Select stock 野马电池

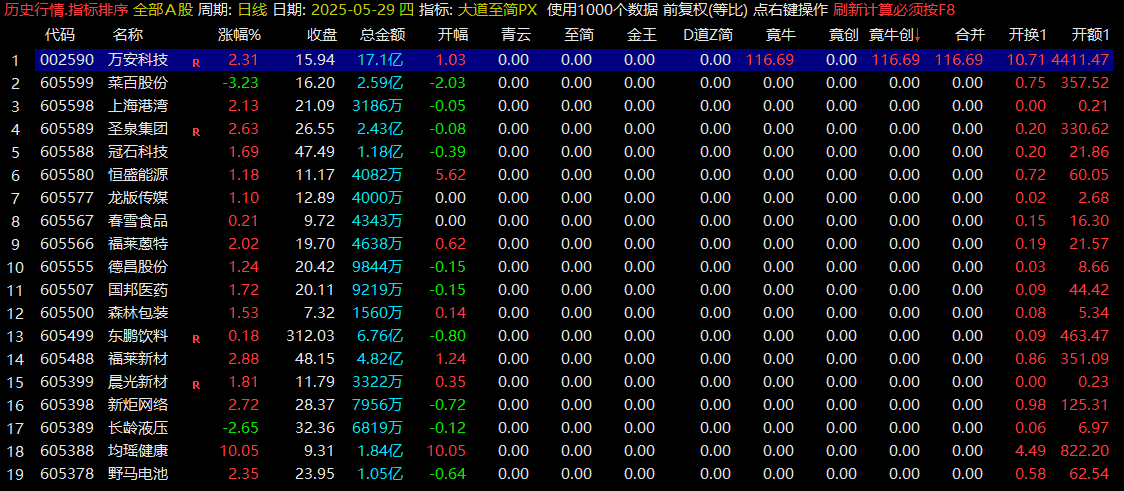(x=138, y=473)
